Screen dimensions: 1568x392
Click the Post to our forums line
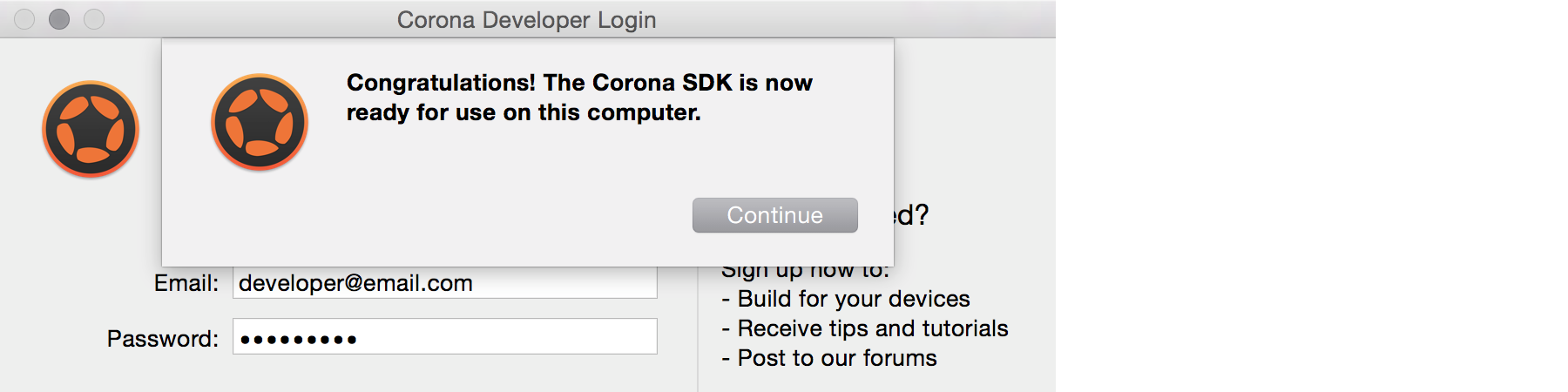click(x=828, y=358)
